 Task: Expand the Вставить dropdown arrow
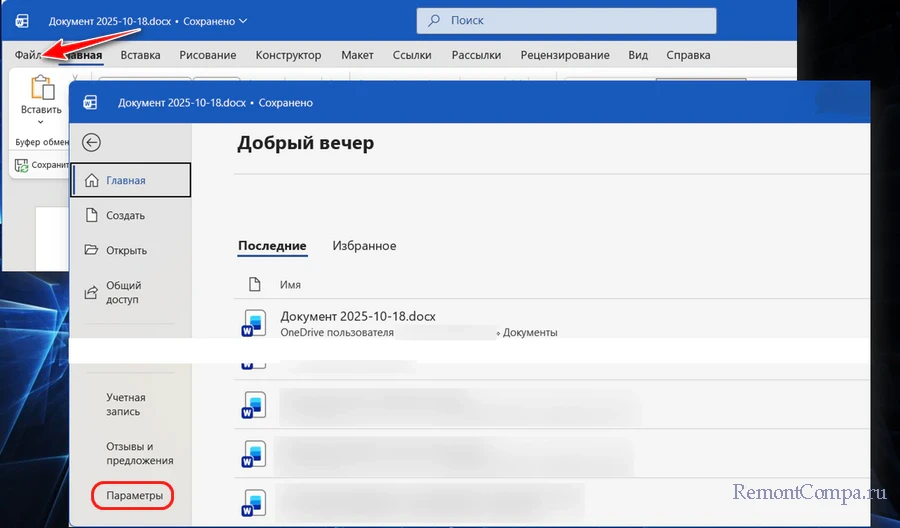point(41,122)
